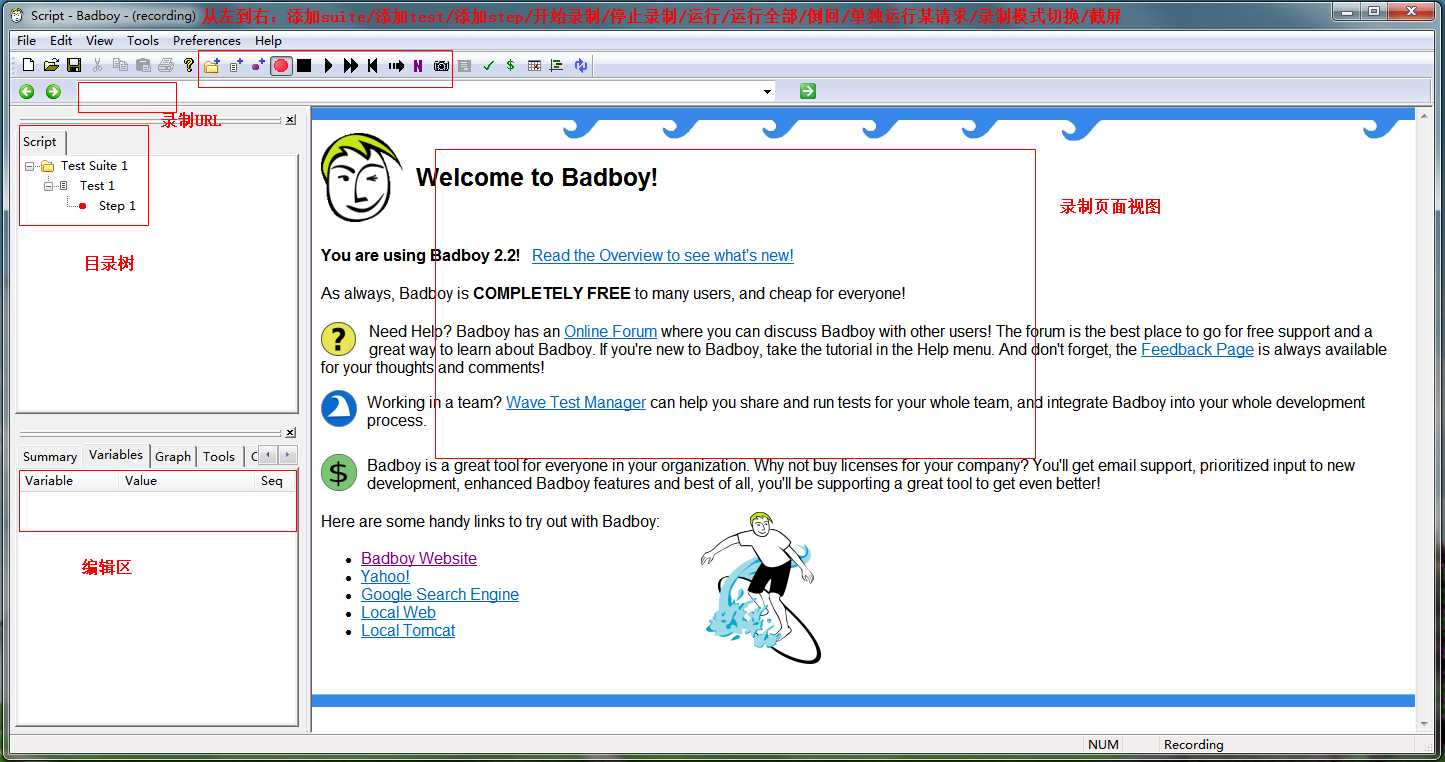Open the View menu
Screen dimensions: 1445x762
tap(100, 40)
